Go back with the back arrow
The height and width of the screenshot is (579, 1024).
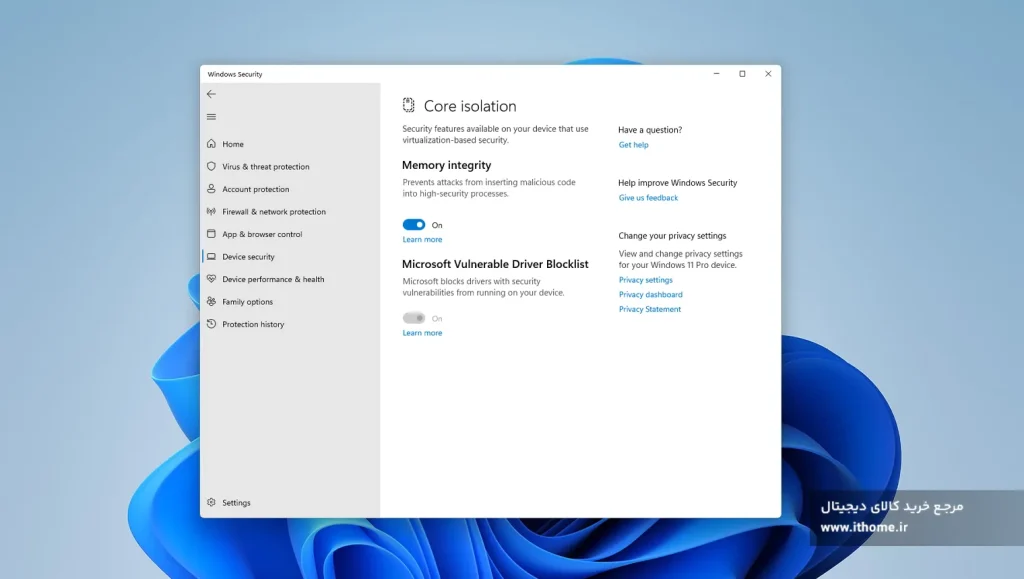[211, 94]
